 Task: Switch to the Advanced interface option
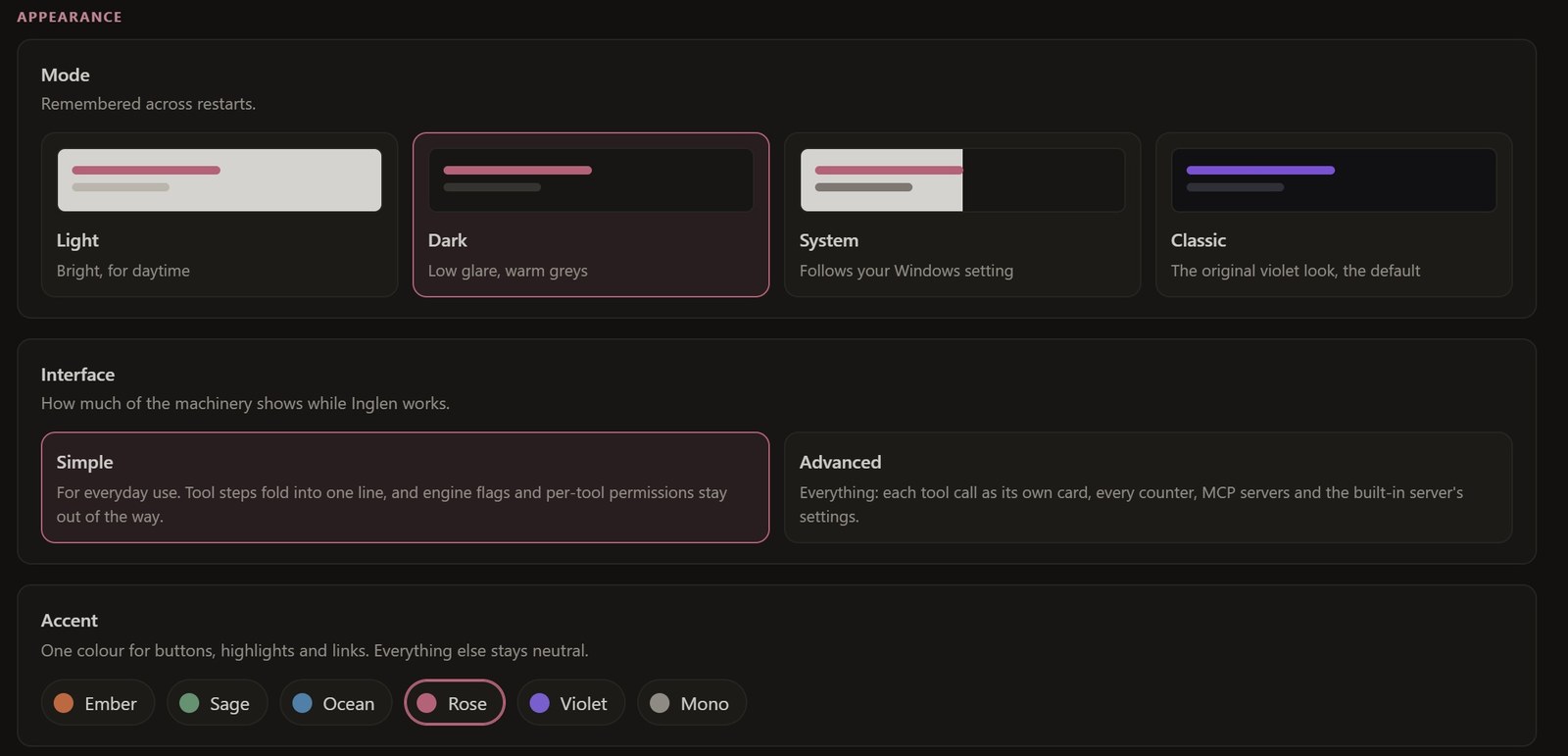click(x=1149, y=487)
